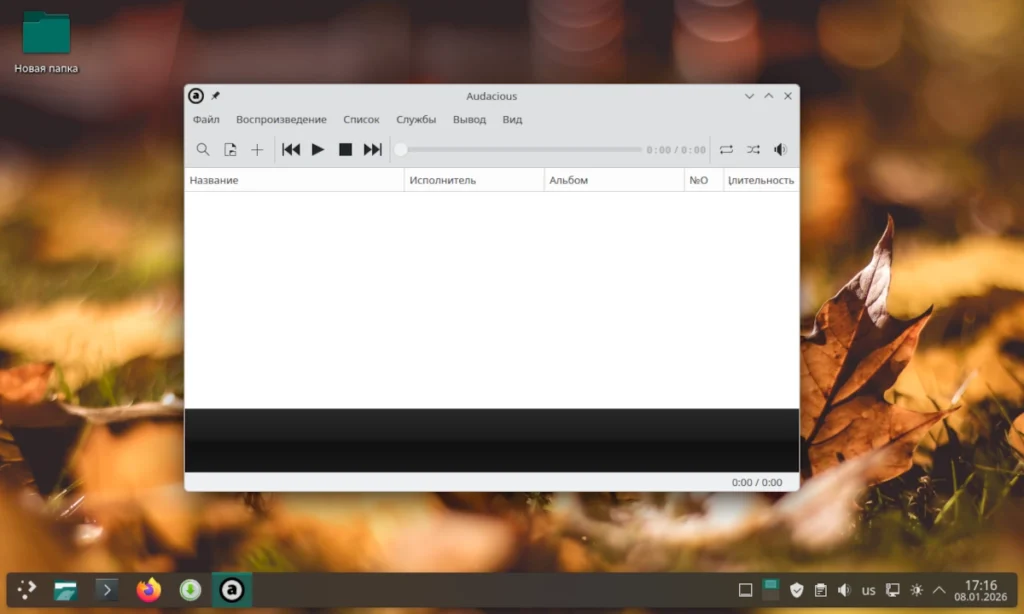The image size is (1024, 614).
Task: Skip to next track
Action: (372, 150)
